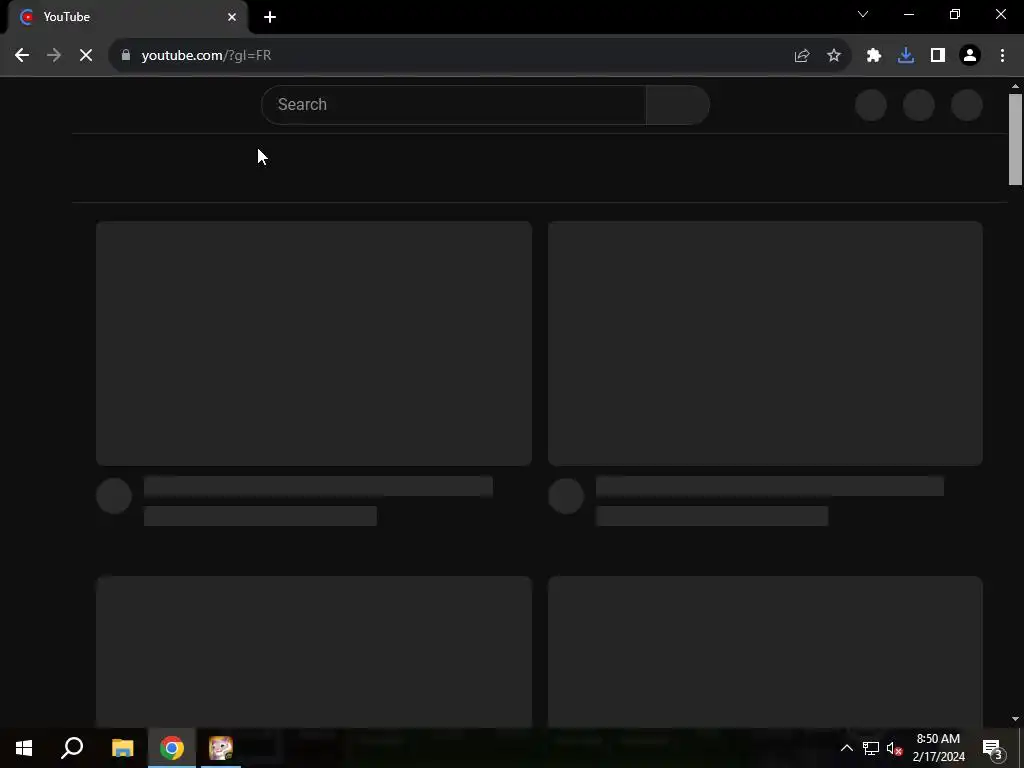
Task: View site information lock icon
Action: click(126, 56)
